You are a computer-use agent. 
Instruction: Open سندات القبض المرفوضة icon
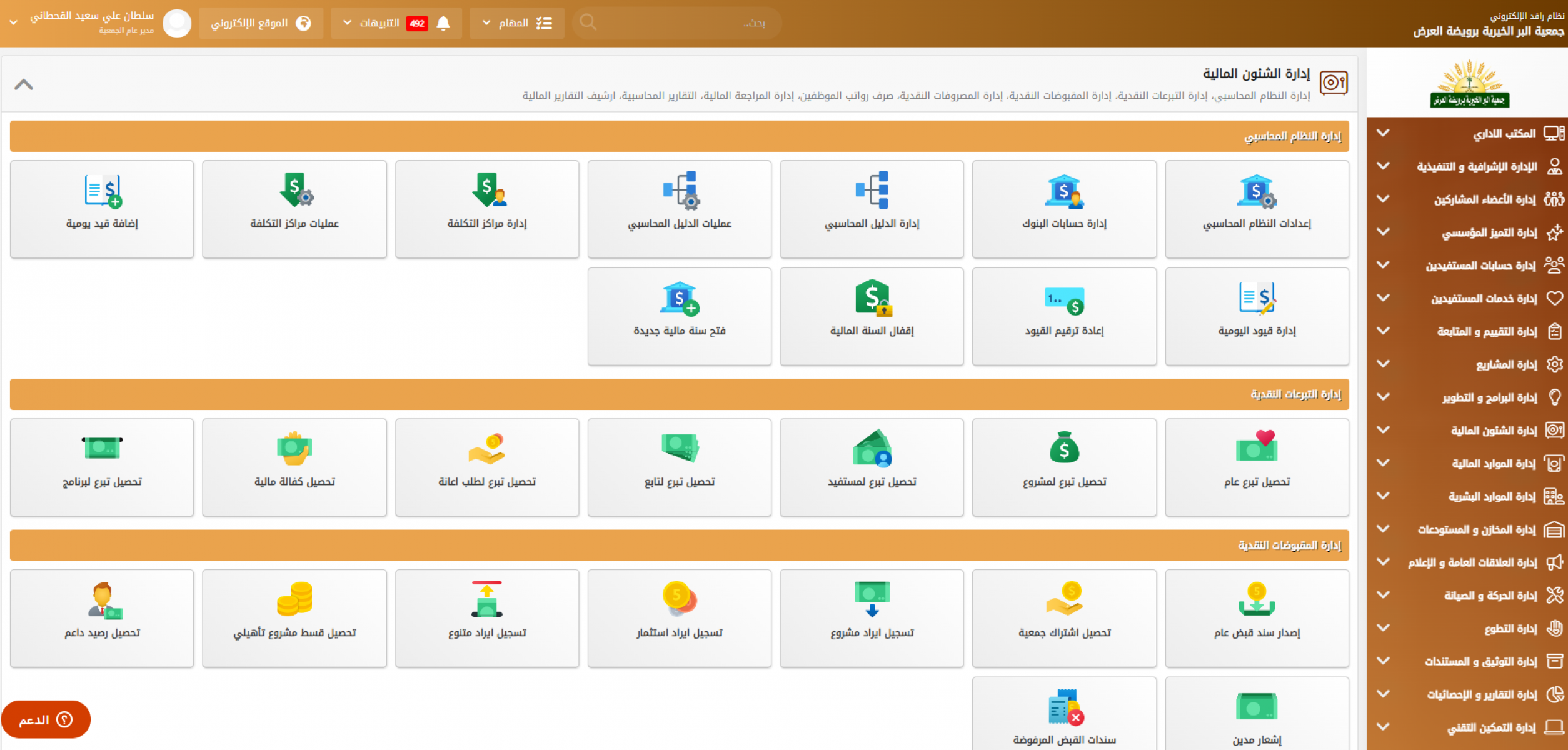[x=1065, y=707]
